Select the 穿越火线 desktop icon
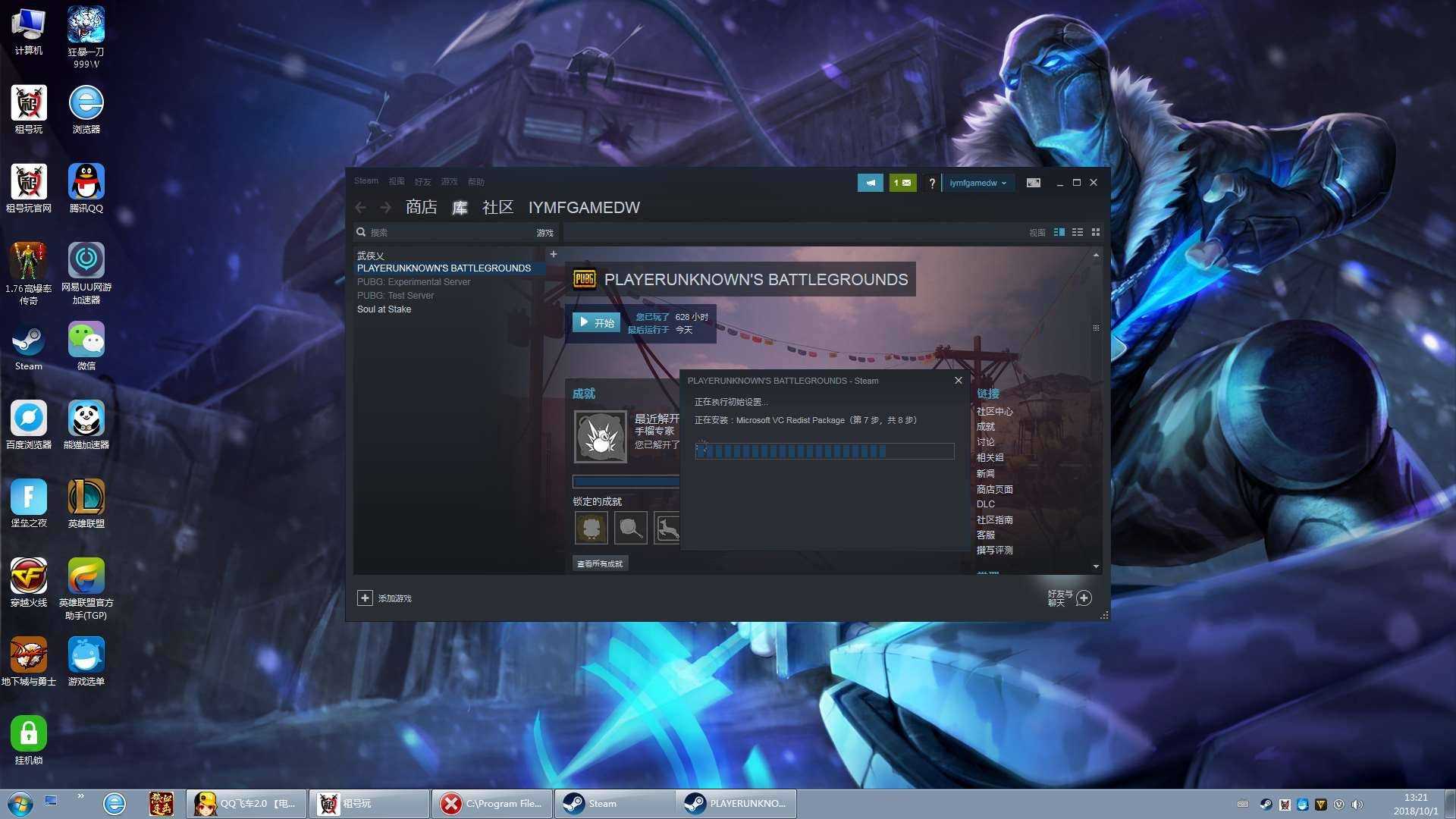This screenshot has width=1456, height=819. coord(29,583)
